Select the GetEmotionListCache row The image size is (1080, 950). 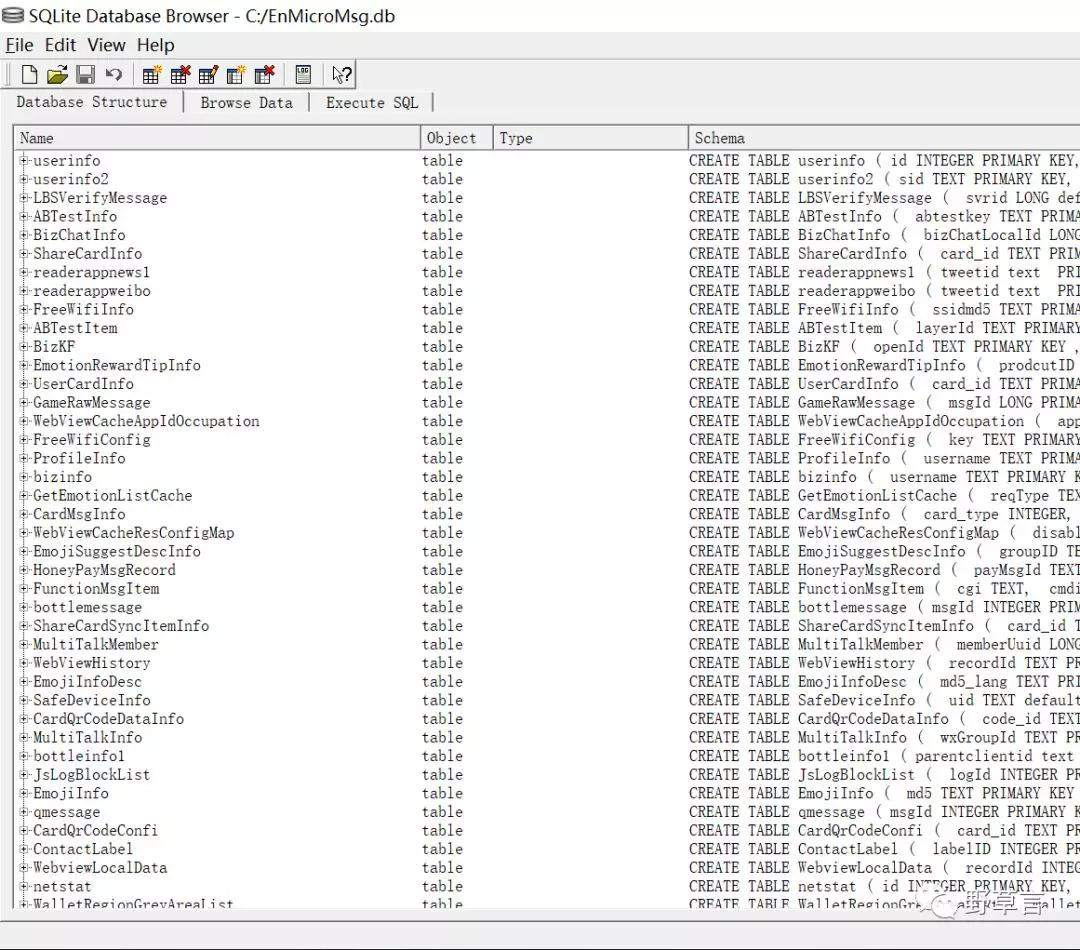coord(547,495)
